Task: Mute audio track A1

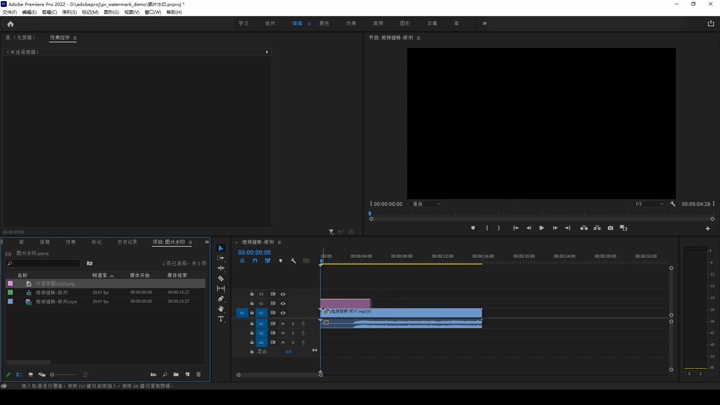Action: (283, 324)
